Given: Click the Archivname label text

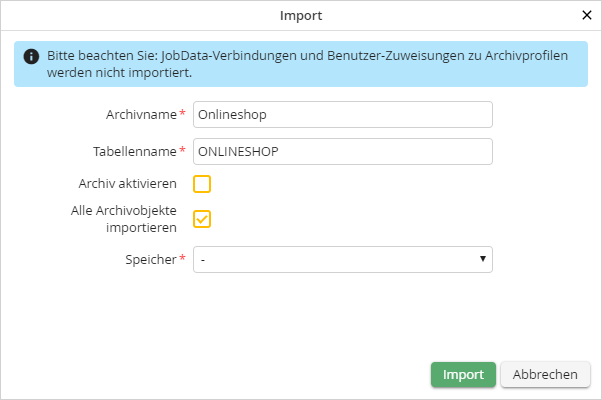Looking at the screenshot, I should 141,115.
